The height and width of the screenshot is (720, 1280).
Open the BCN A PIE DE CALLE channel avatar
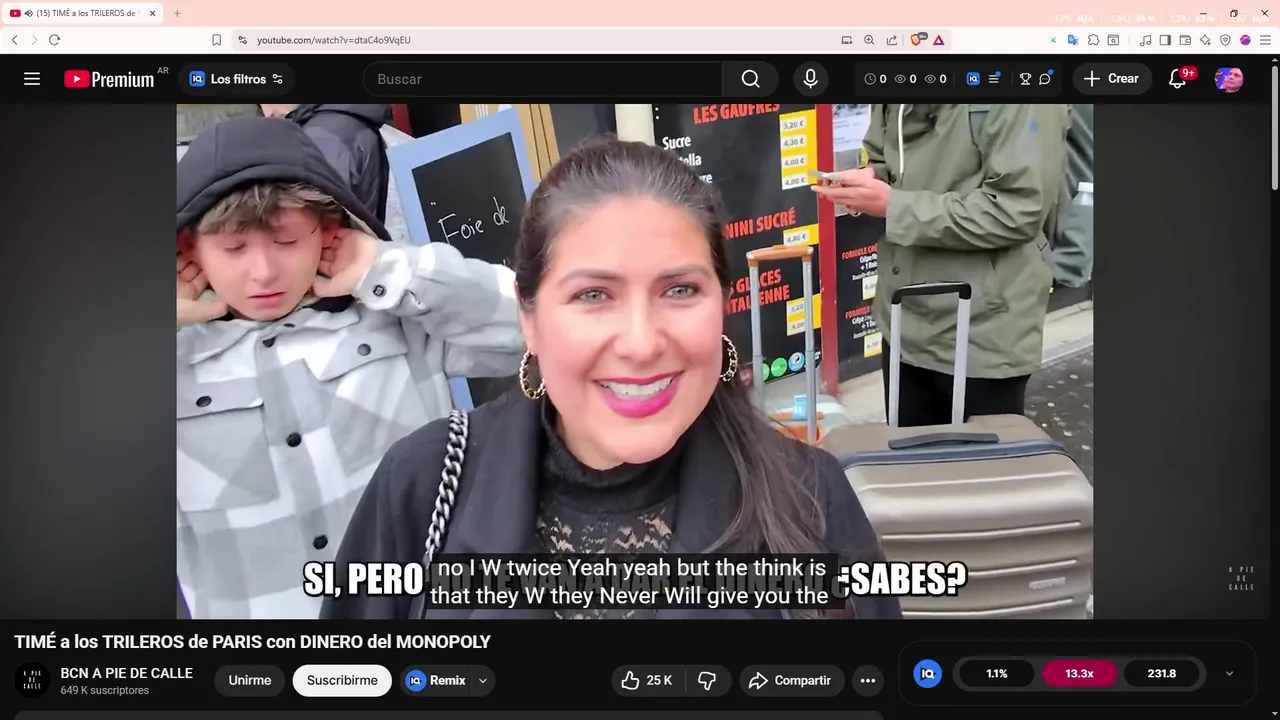coord(32,680)
